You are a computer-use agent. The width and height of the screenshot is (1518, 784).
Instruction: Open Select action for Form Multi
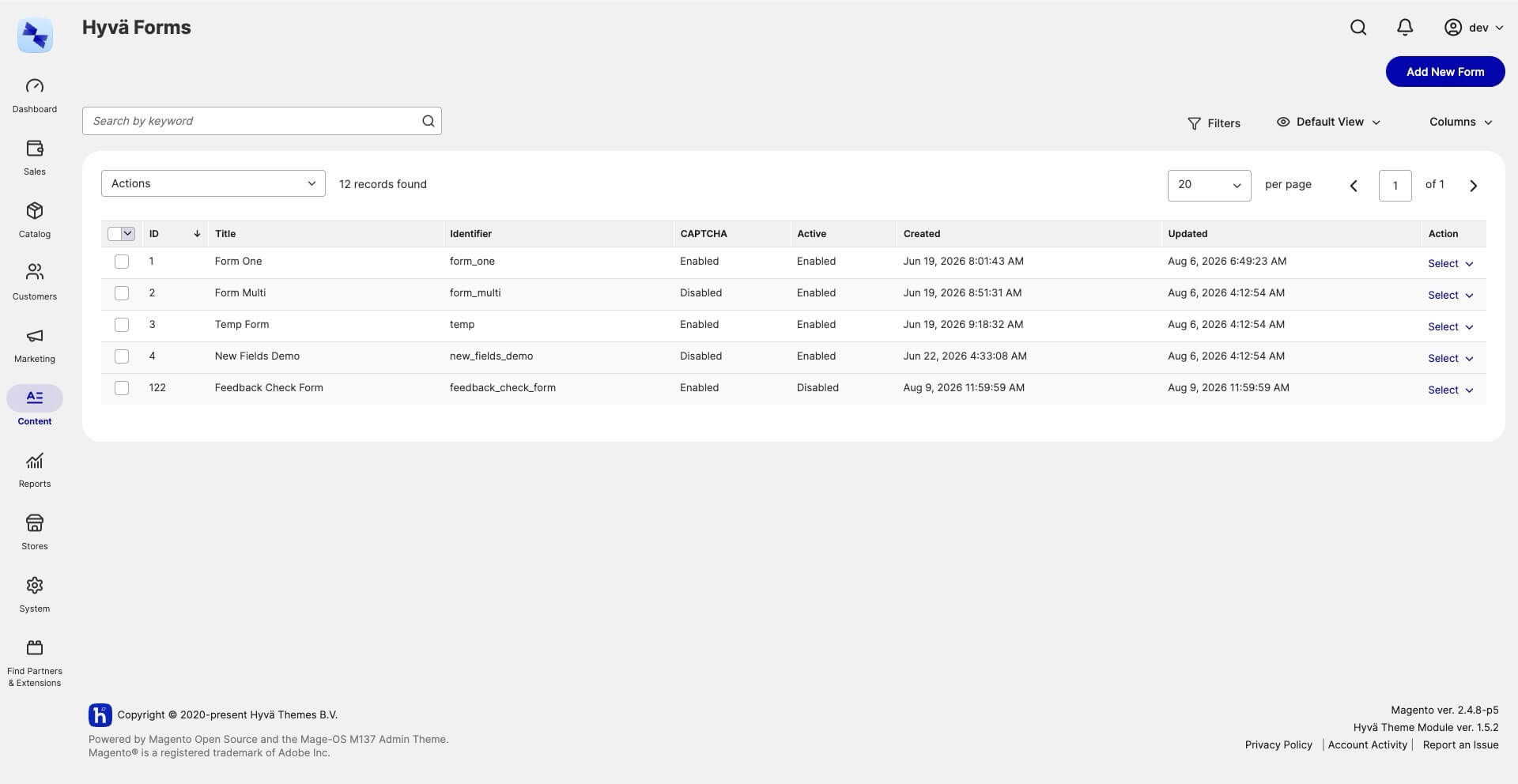point(1450,296)
